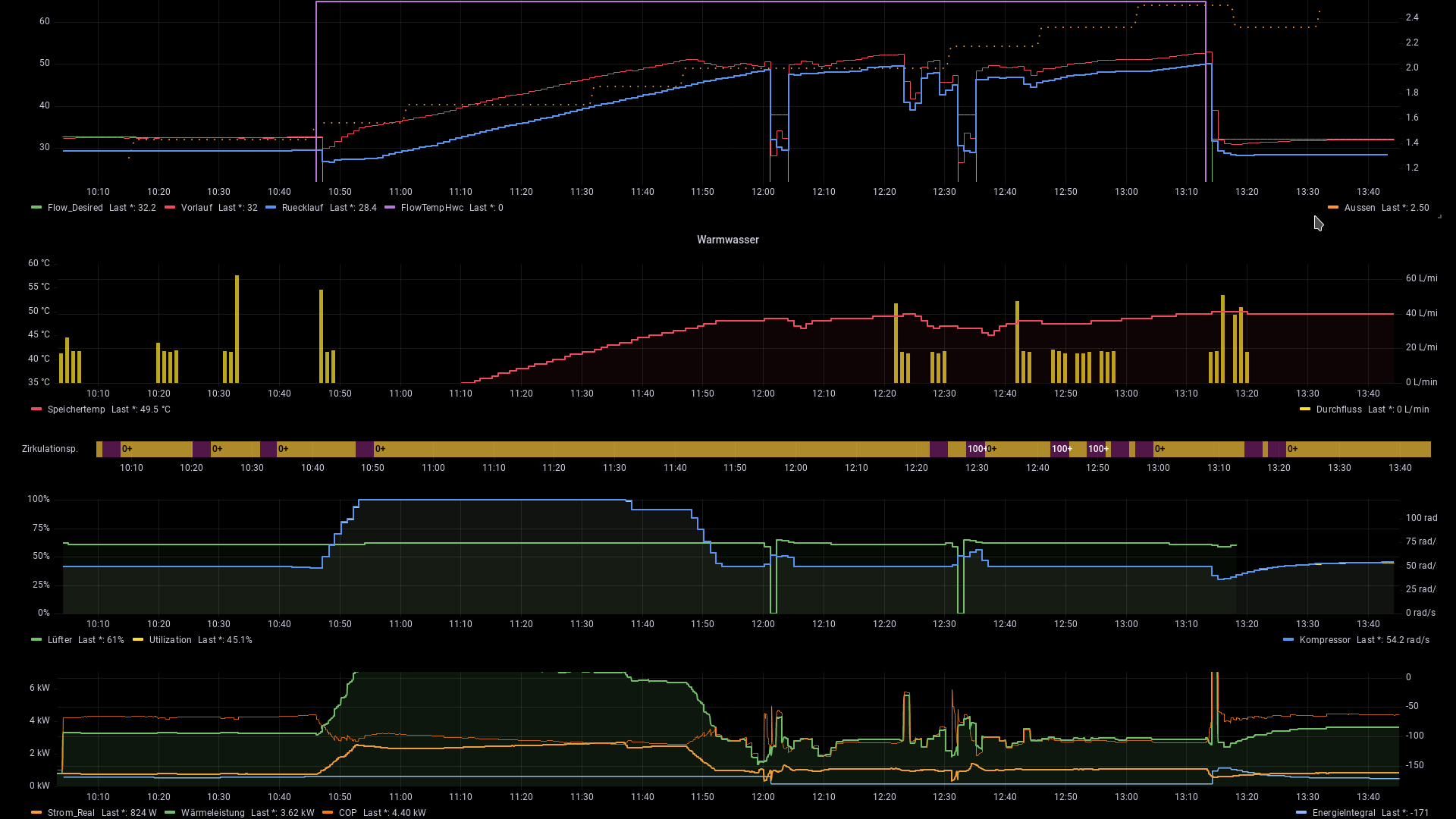The width and height of the screenshot is (1456, 819).
Task: Click the blue Kompressor color swatch
Action: click(1288, 639)
